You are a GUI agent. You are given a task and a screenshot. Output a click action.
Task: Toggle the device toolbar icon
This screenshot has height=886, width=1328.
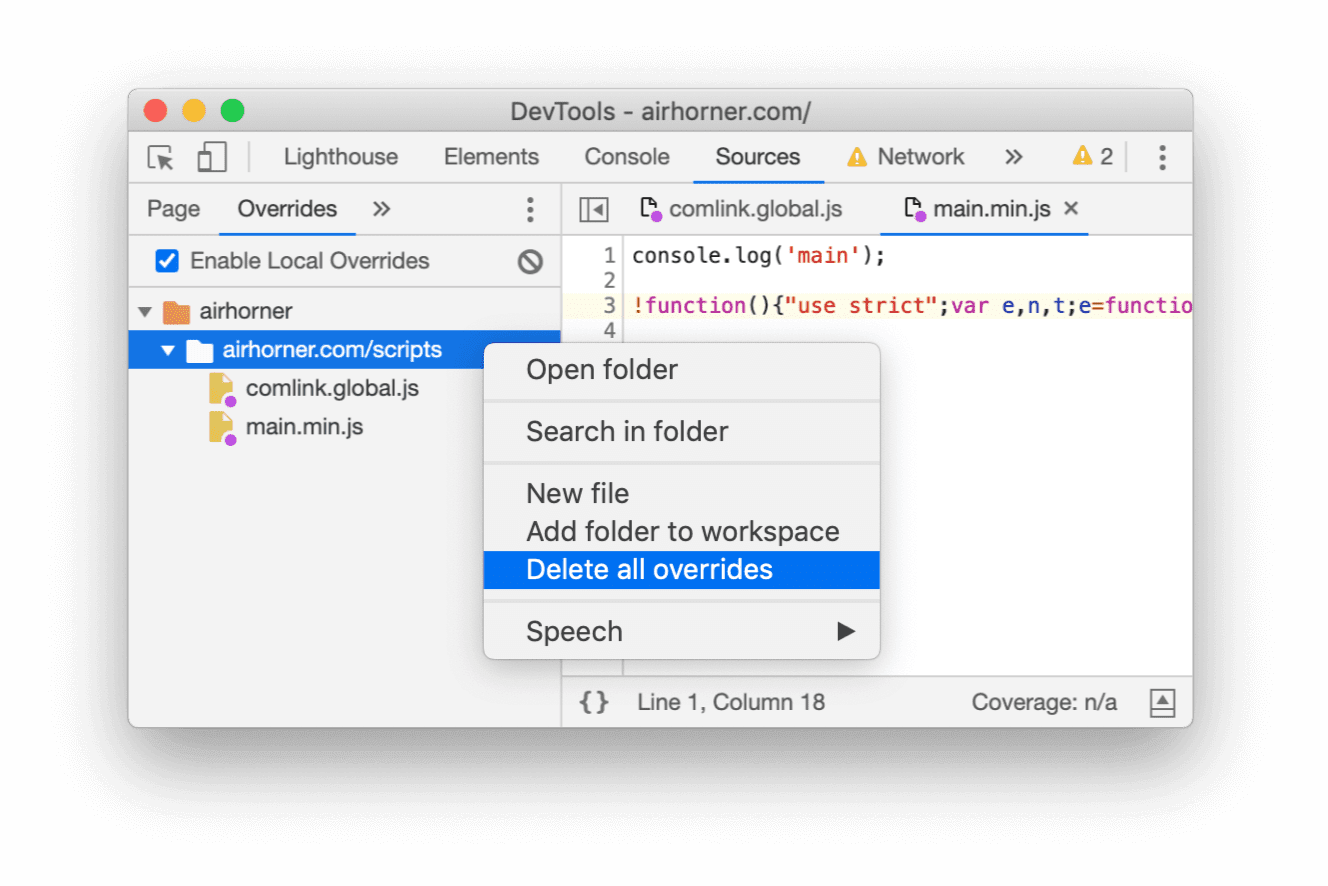(x=210, y=157)
